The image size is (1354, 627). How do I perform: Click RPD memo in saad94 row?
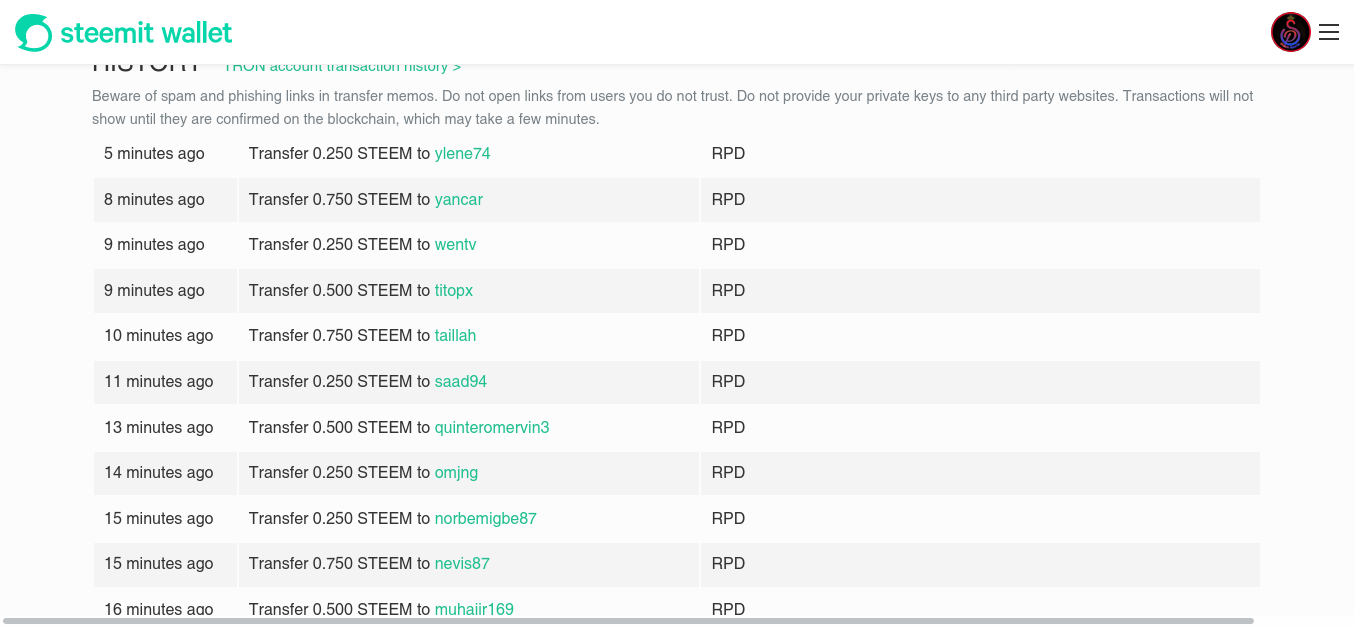click(x=728, y=382)
